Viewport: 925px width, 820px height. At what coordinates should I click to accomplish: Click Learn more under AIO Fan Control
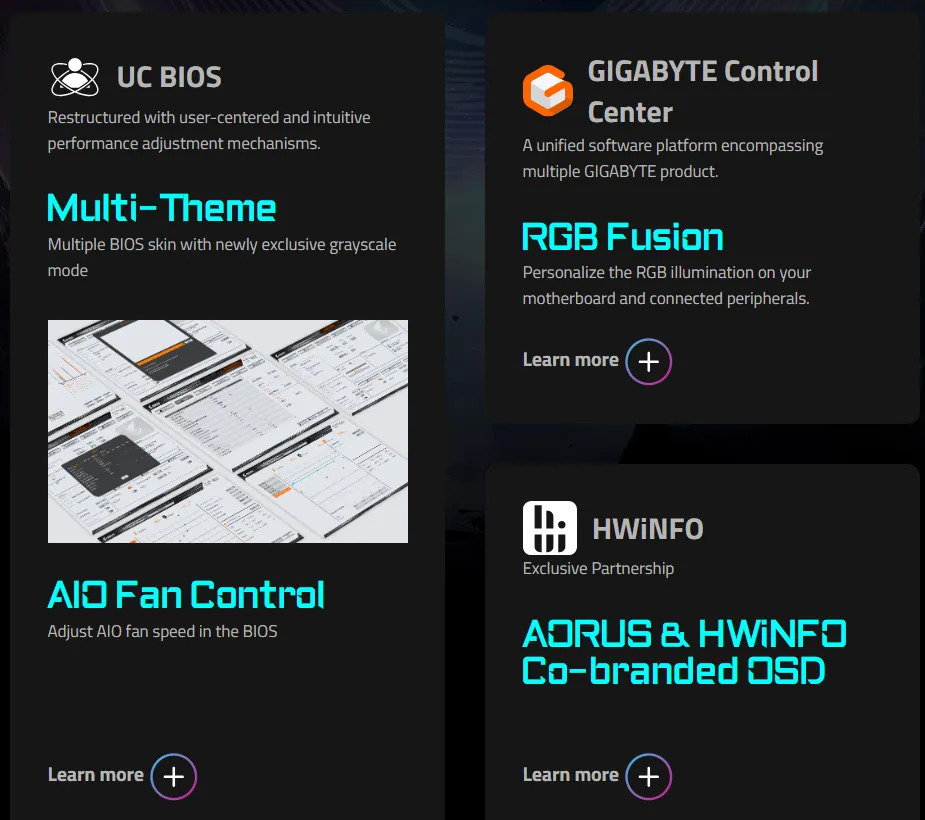[96, 775]
